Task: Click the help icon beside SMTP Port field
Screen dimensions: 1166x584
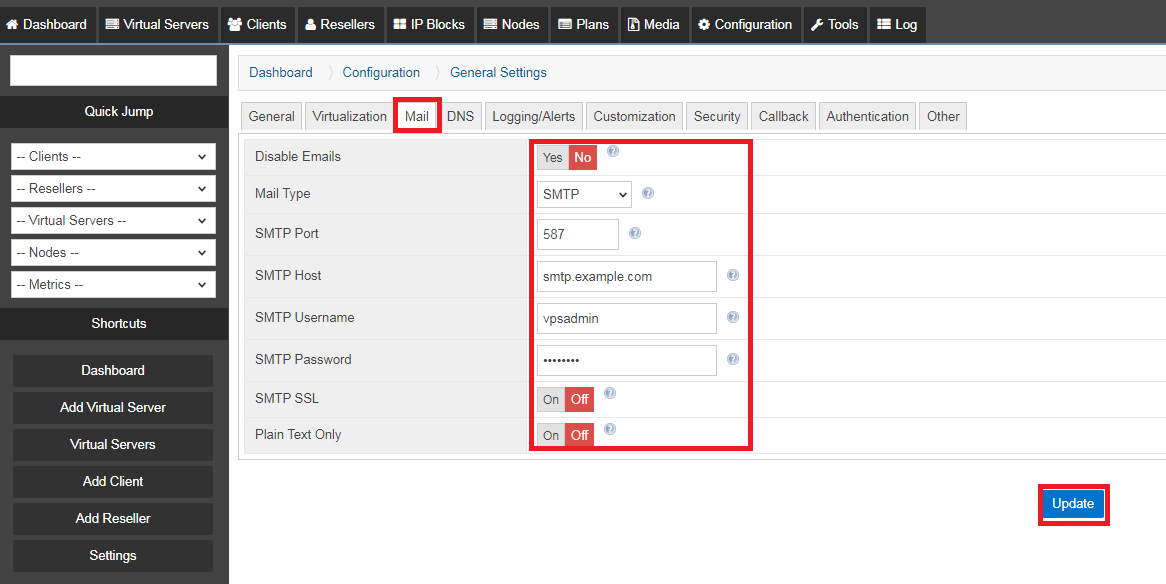Action: 635,233
